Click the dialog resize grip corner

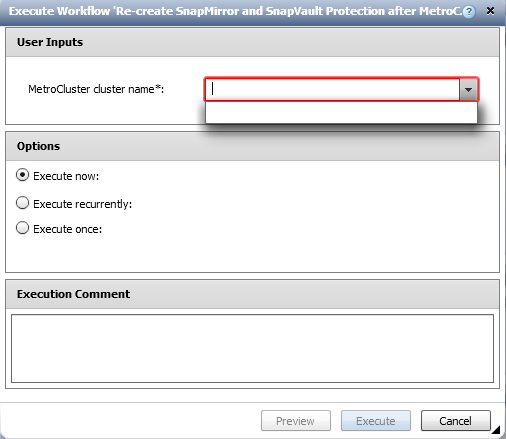pos(496,430)
